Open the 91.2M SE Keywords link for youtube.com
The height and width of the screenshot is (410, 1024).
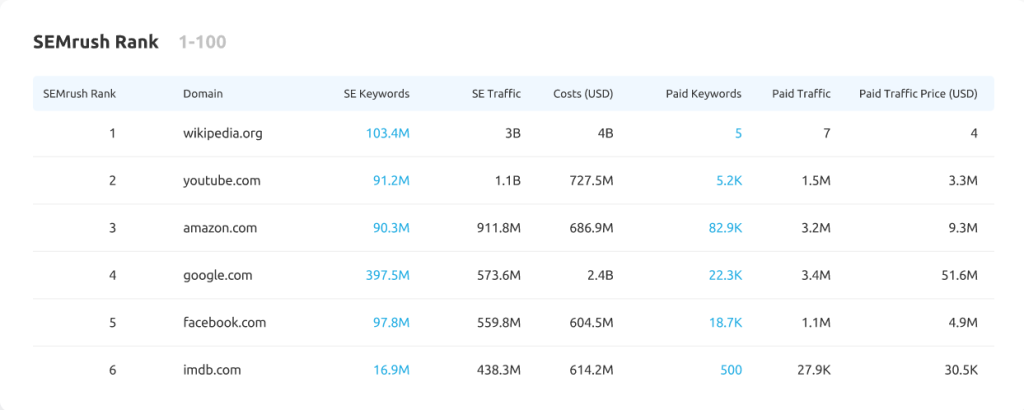click(392, 181)
